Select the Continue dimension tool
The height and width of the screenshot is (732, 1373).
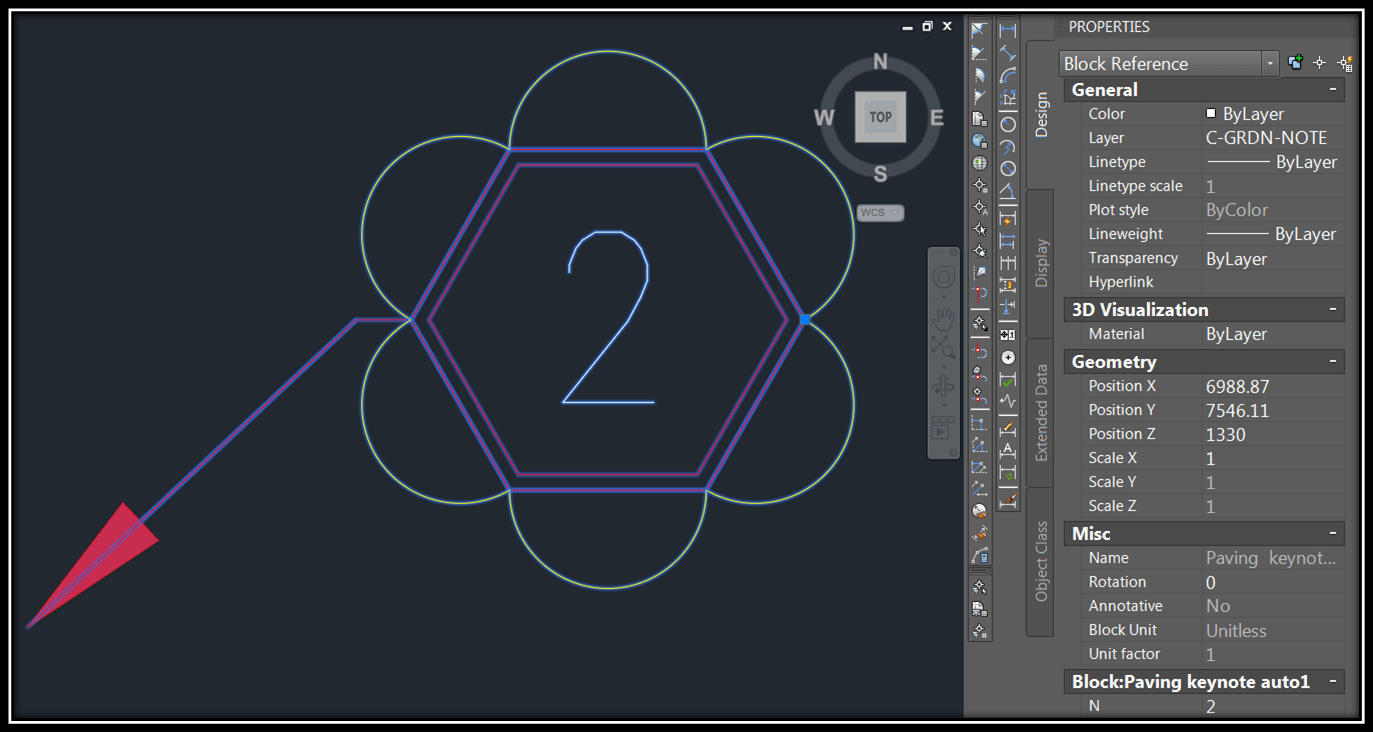pyautogui.click(x=1008, y=262)
